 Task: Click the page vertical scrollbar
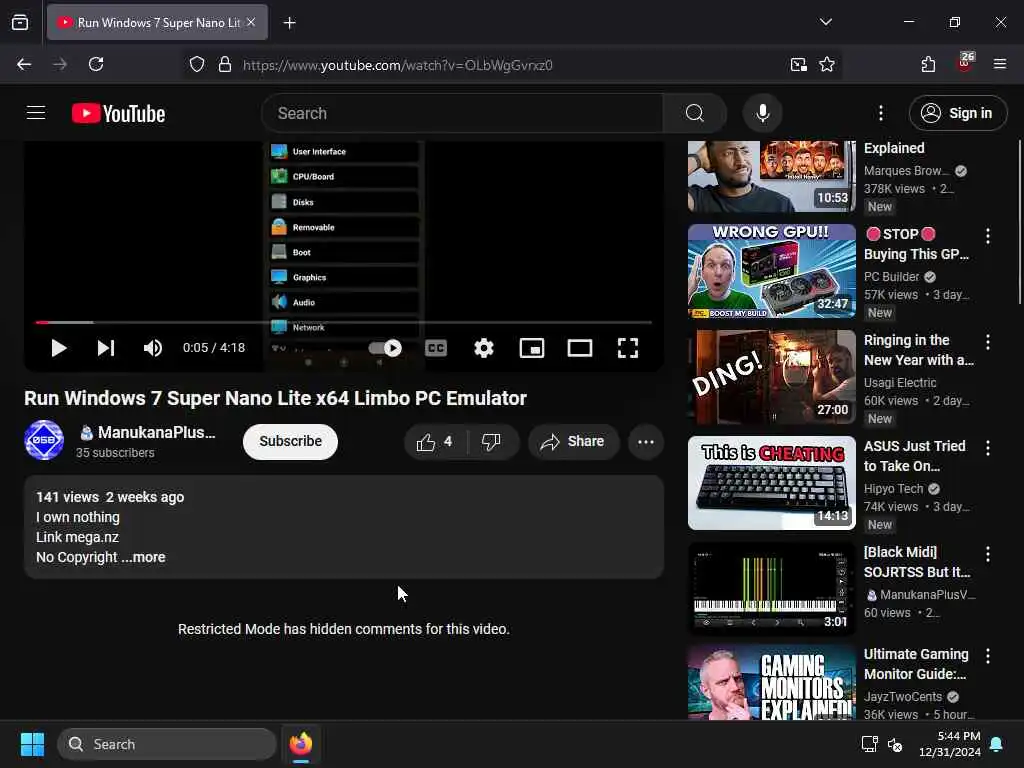pos(1019,222)
